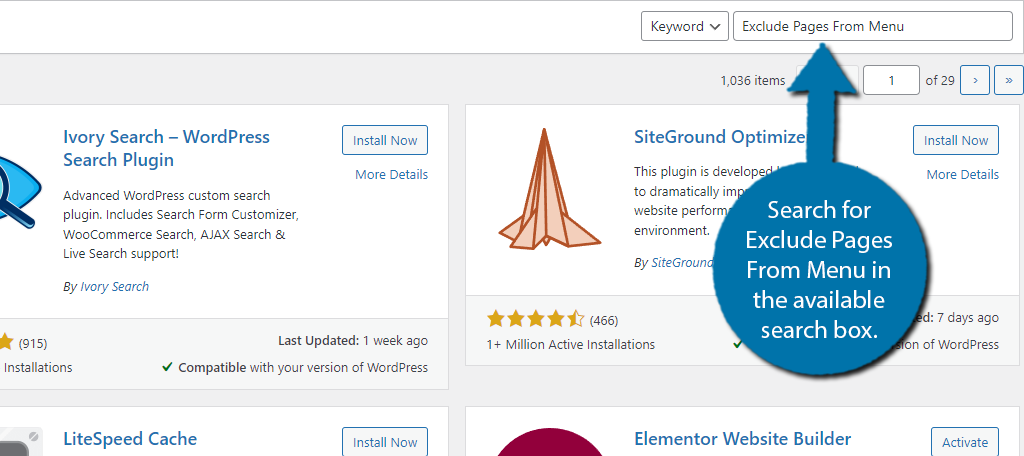The width and height of the screenshot is (1024, 456).
Task: Click the 1,036 items count text
Action: [752, 80]
